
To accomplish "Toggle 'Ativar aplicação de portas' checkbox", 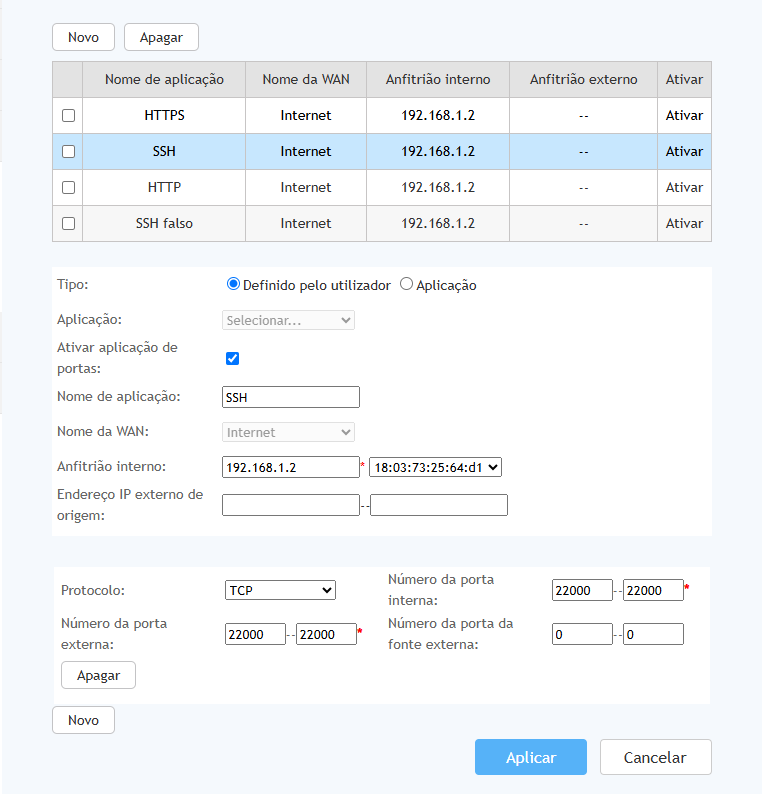I will pos(232,358).
